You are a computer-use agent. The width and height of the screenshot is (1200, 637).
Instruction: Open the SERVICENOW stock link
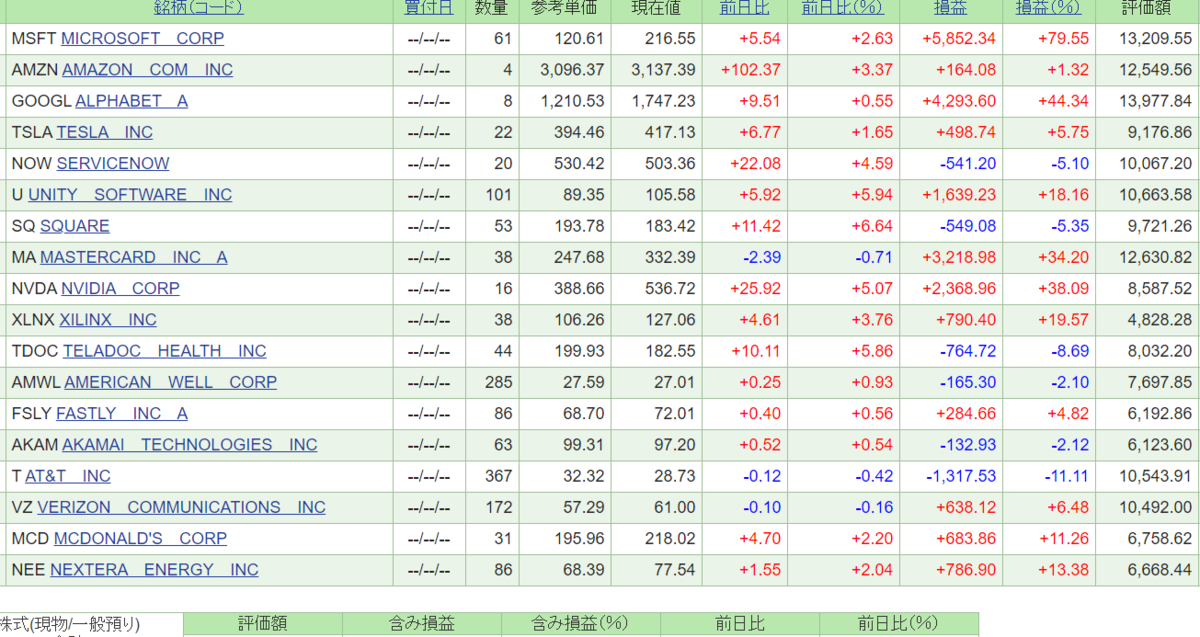point(113,163)
